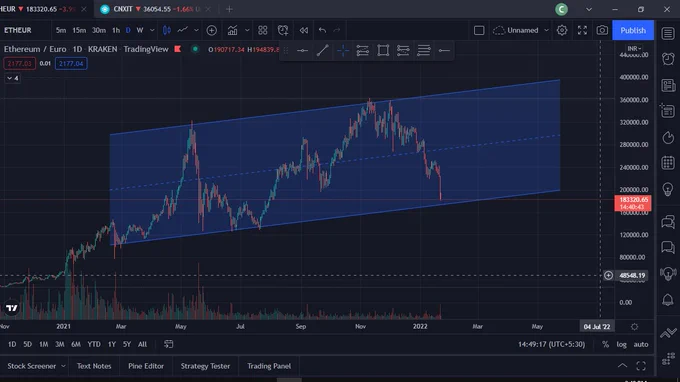Select the line chart style icon

[183, 30]
